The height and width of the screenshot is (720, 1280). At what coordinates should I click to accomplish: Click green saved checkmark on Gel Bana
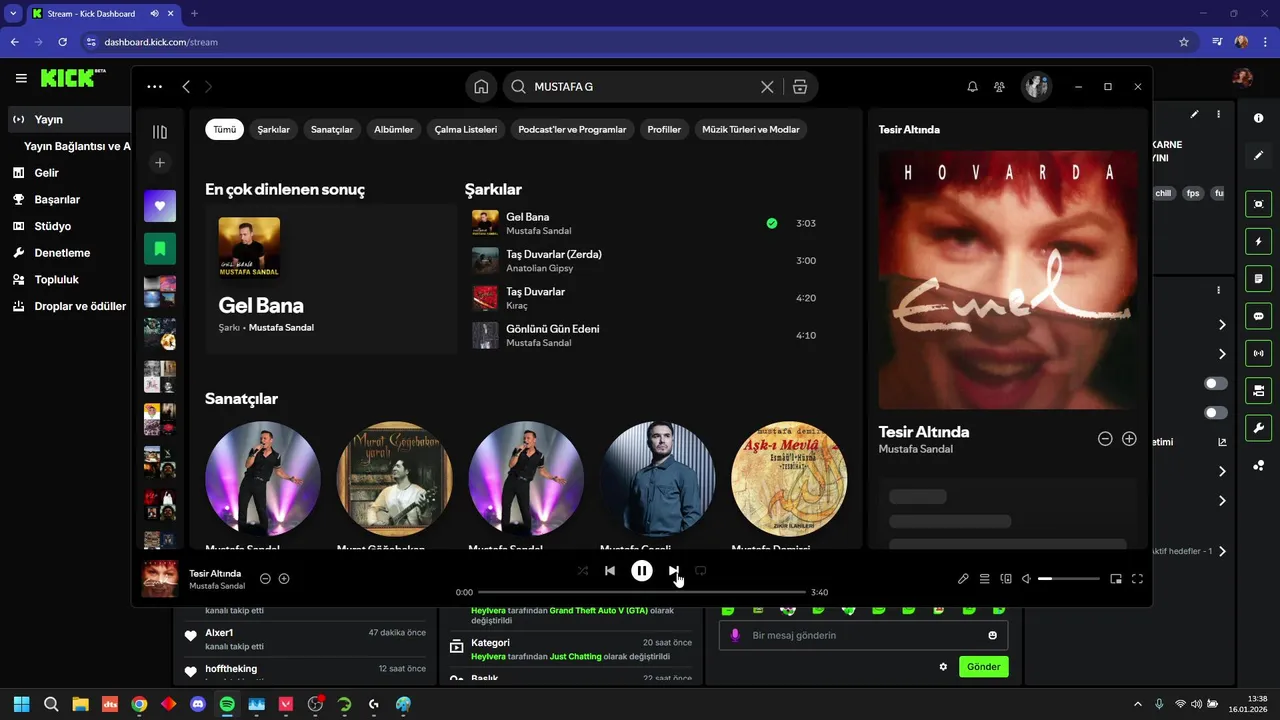pyautogui.click(x=772, y=223)
